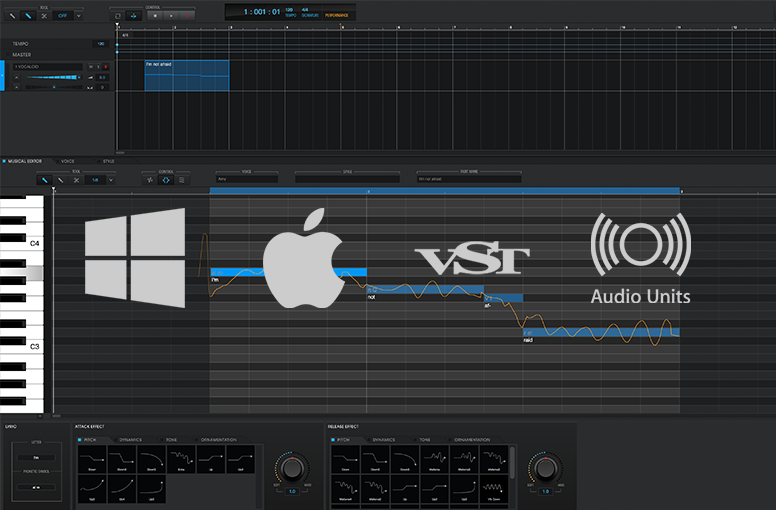
Task: Switch to the STYLE tab
Action: 108,161
